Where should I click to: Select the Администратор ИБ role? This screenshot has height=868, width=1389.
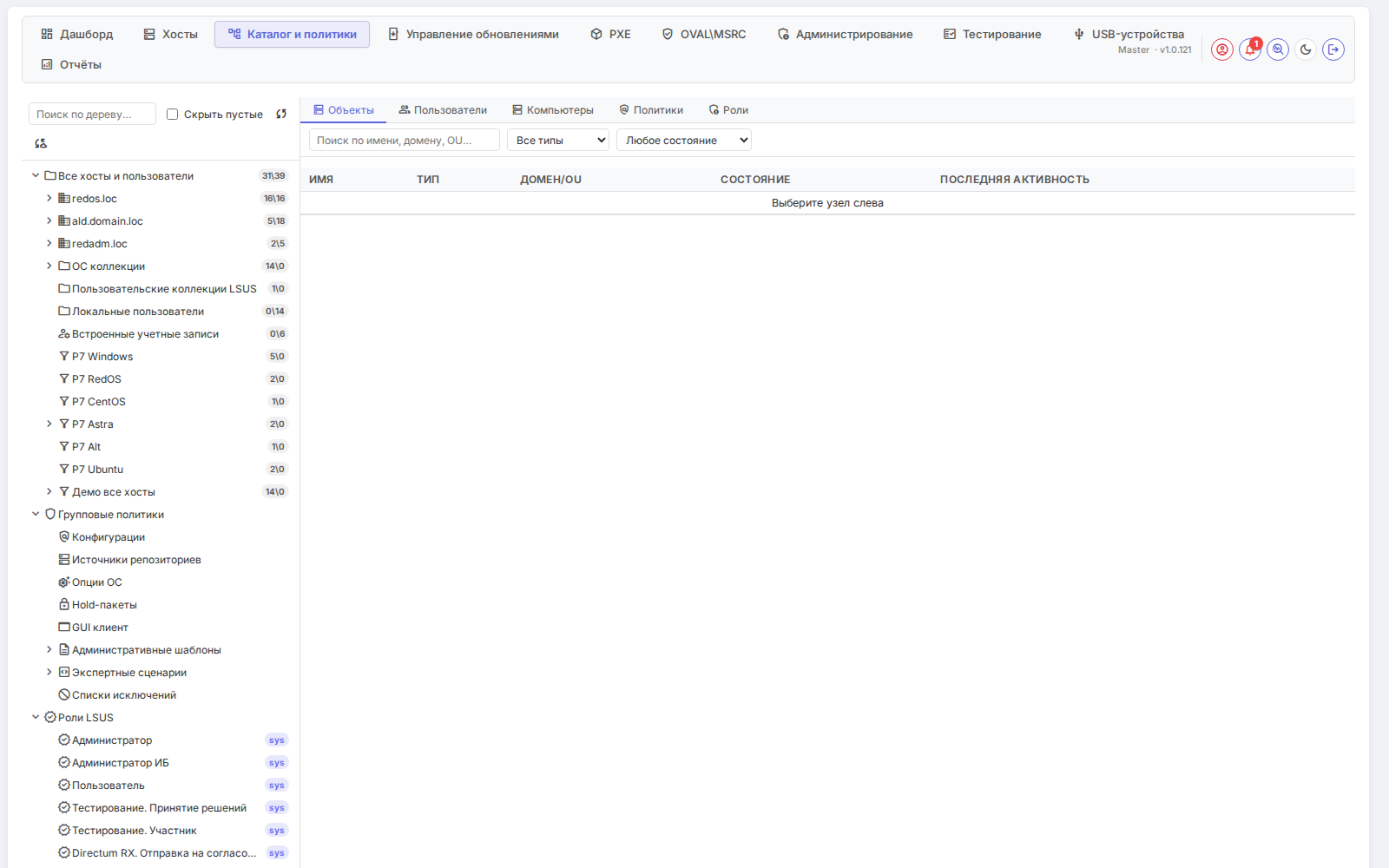(x=120, y=763)
